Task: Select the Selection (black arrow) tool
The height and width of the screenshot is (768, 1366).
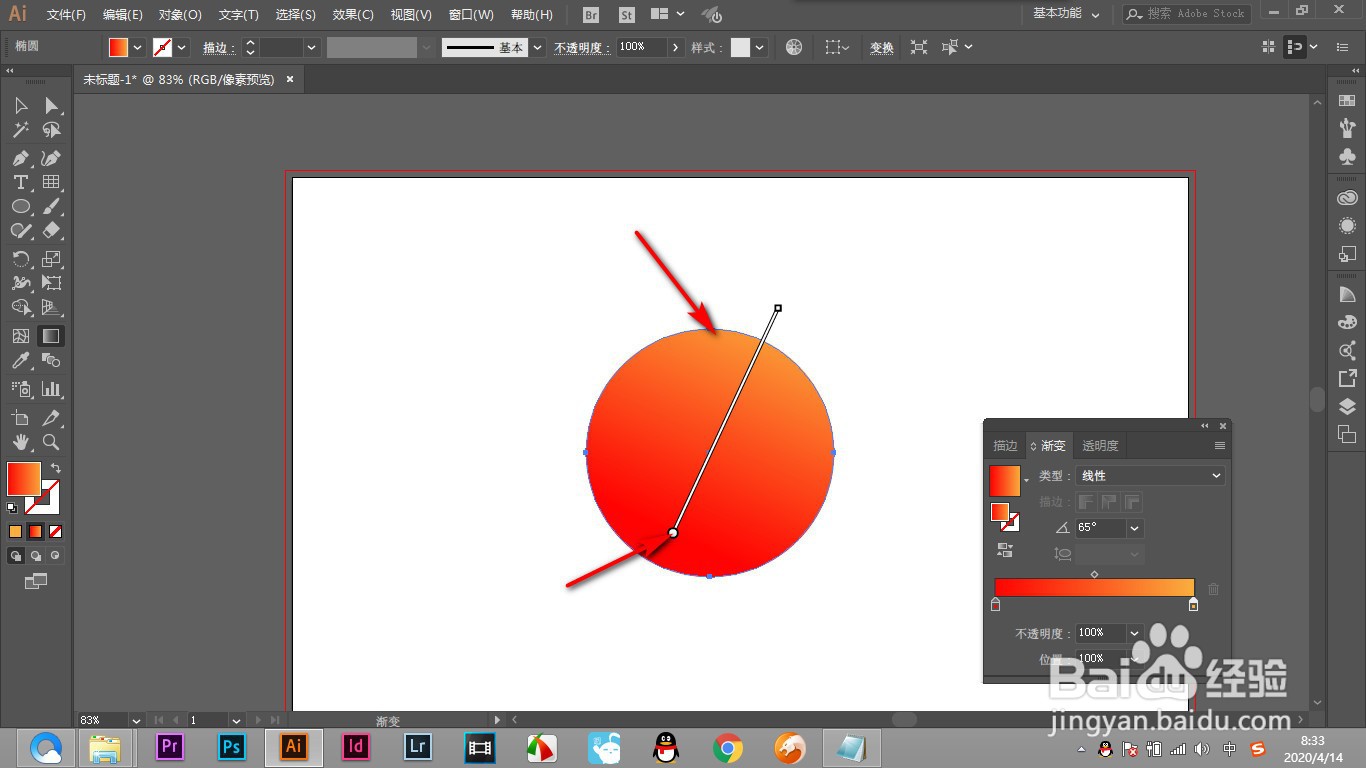Action: 20,106
